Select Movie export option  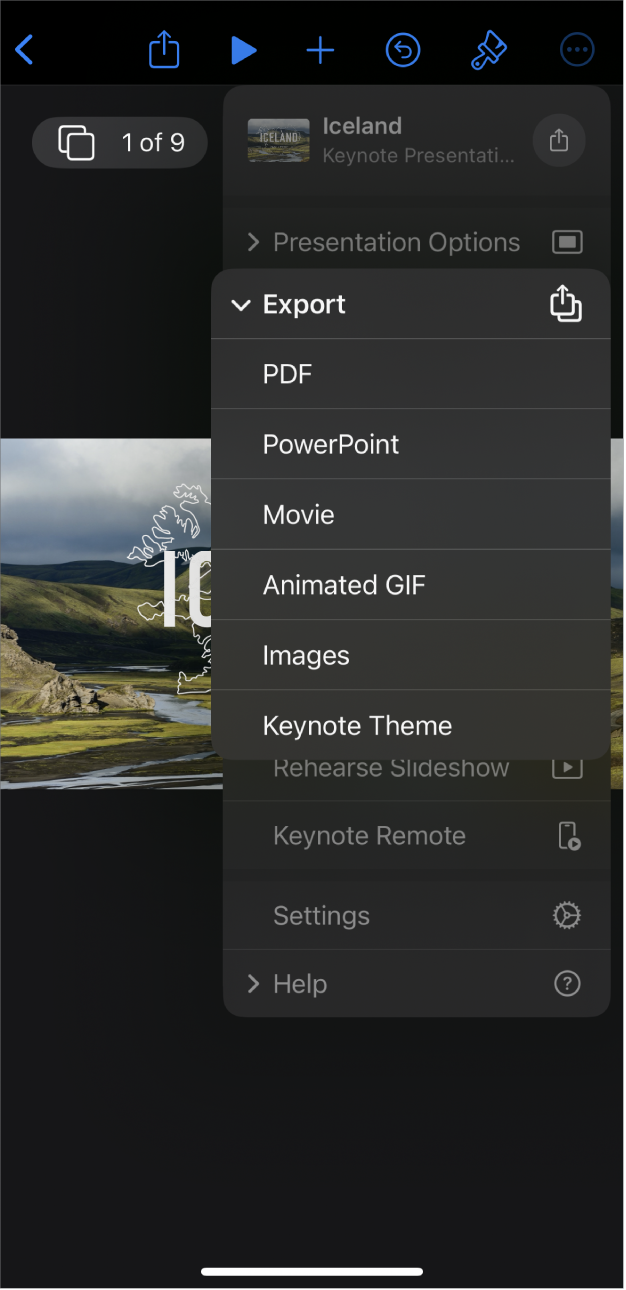click(x=411, y=514)
